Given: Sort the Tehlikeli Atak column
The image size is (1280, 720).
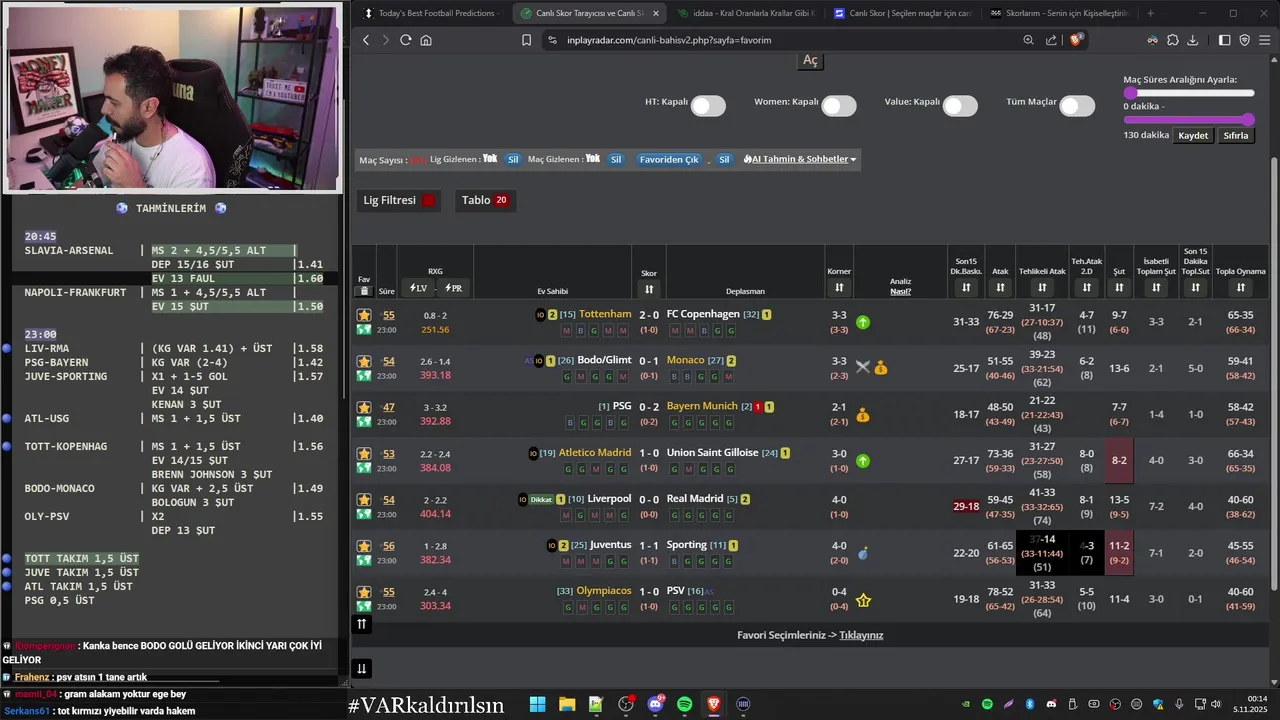Looking at the screenshot, I should pyautogui.click(x=1042, y=288).
